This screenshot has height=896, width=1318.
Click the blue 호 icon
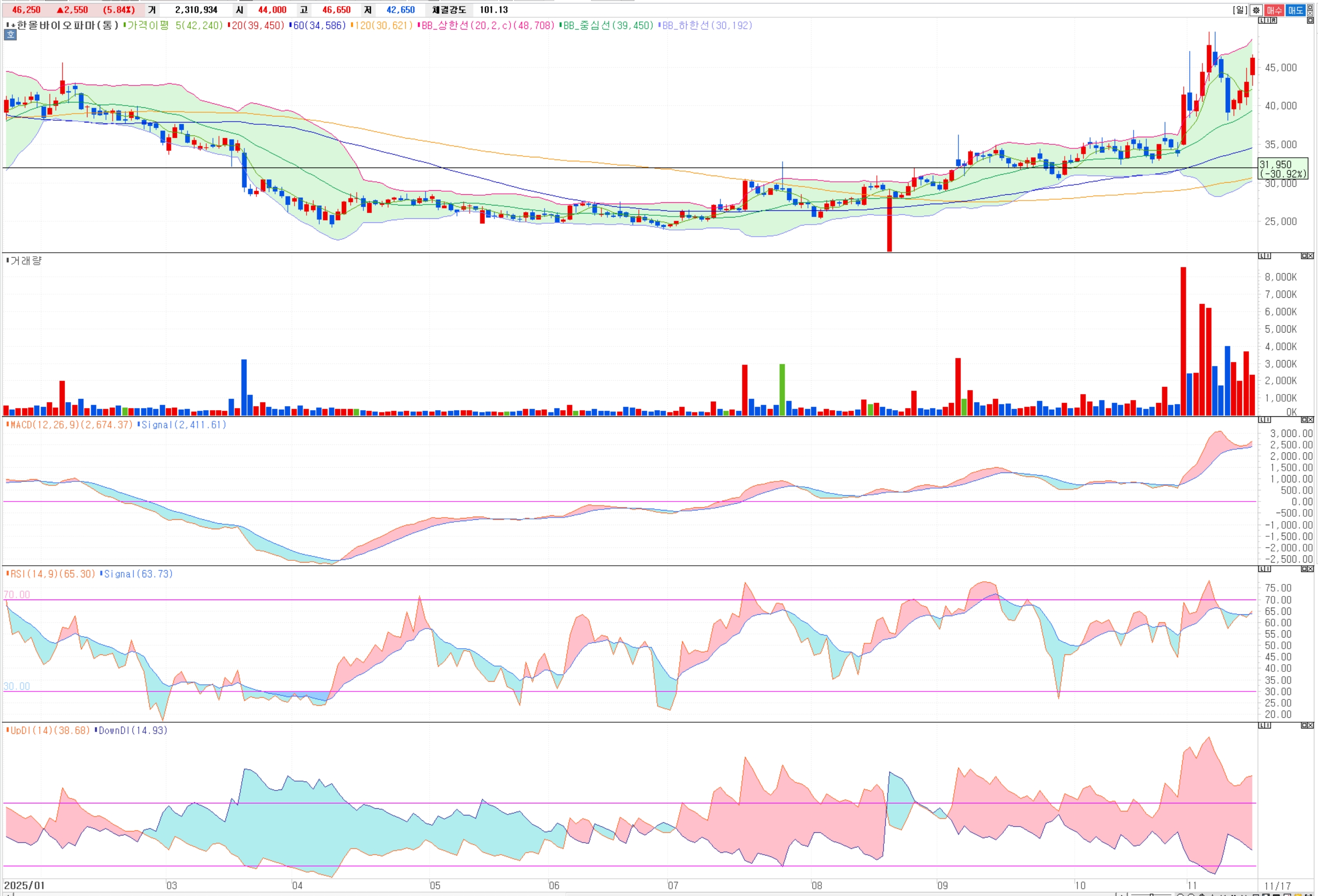coord(10,35)
